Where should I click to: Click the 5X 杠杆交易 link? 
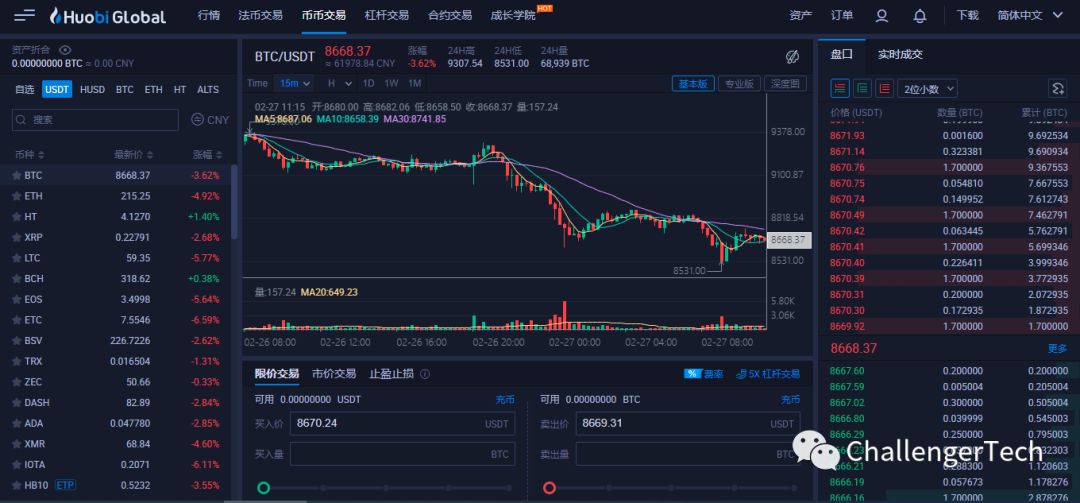(768, 374)
